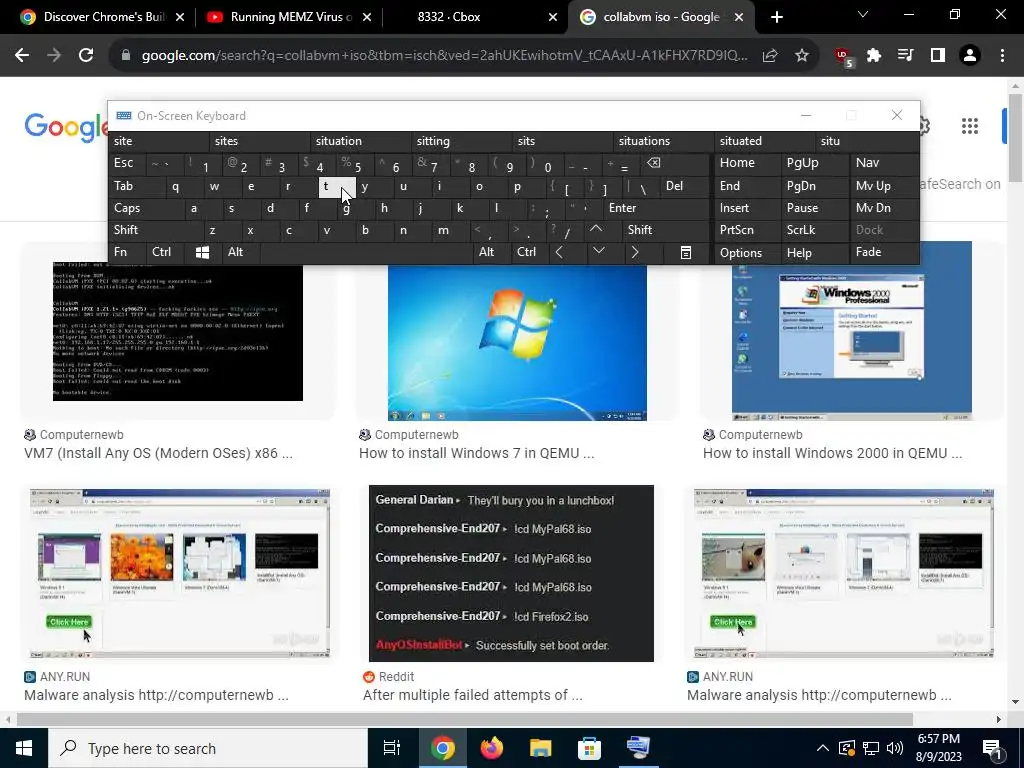The height and width of the screenshot is (768, 1024).
Task: Open File Explorer from taskbar
Action: click(541, 748)
